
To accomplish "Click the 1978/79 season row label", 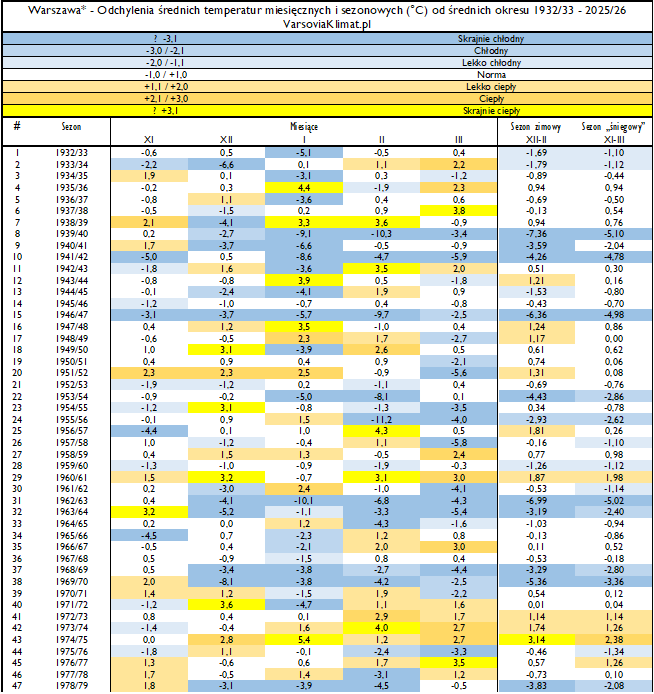I will tap(72, 685).
